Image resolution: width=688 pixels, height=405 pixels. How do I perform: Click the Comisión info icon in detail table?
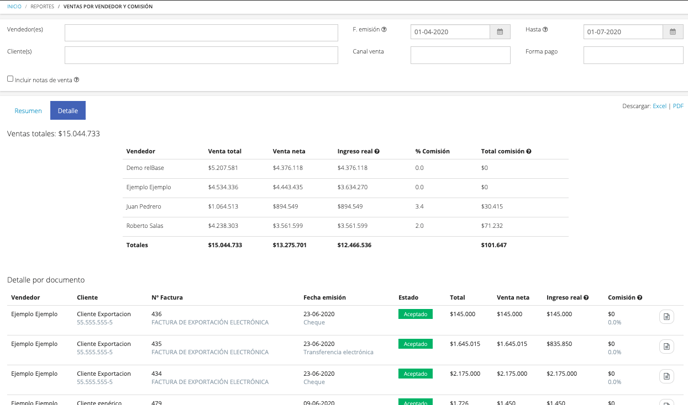click(640, 297)
